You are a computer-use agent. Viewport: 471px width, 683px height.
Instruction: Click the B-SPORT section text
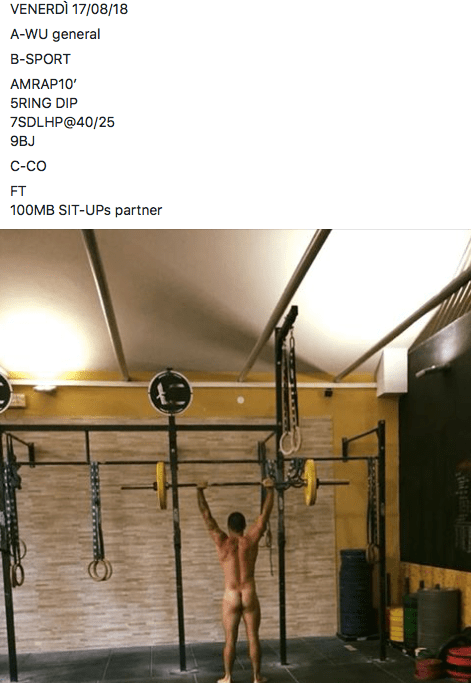pos(40,59)
